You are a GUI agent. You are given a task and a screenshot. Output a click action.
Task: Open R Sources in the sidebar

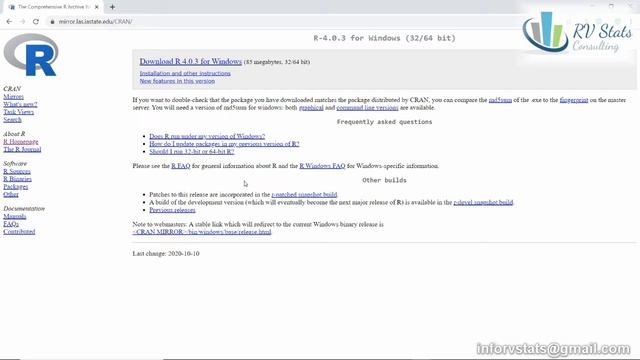pos(17,171)
